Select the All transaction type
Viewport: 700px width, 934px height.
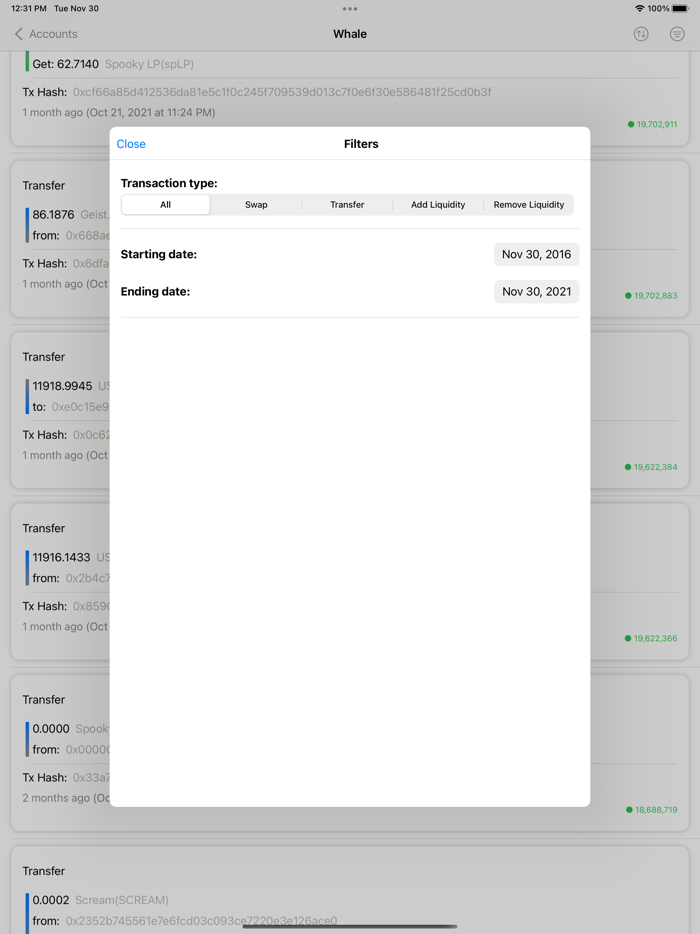click(166, 205)
